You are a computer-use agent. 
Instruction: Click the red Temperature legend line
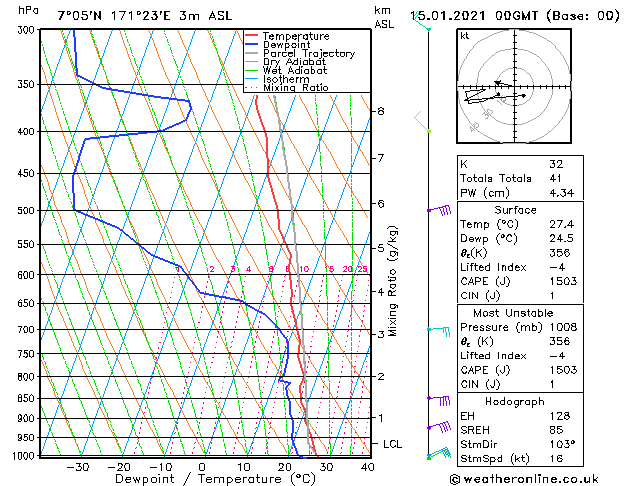pyautogui.click(x=252, y=36)
